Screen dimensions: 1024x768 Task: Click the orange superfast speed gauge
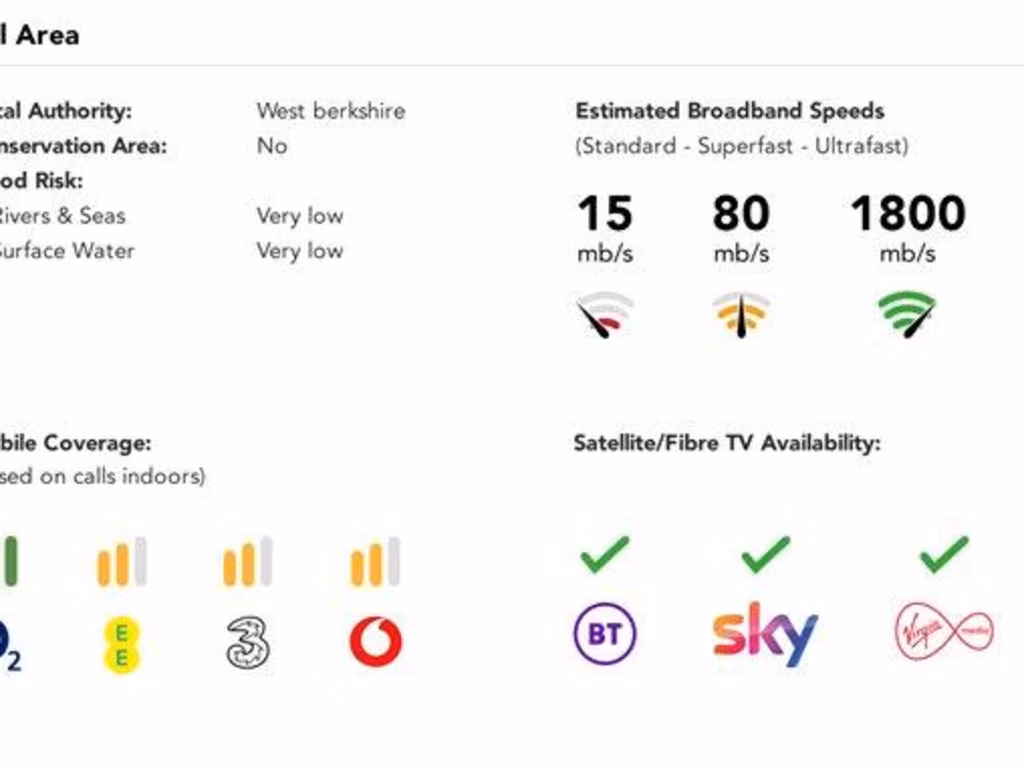click(x=741, y=315)
